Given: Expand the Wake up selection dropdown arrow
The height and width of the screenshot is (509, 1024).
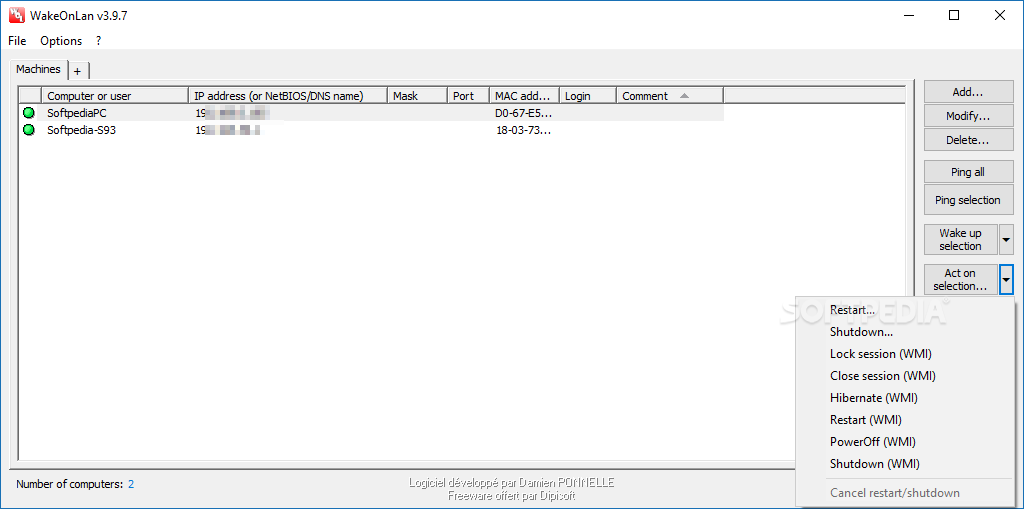Looking at the screenshot, I should 1006,239.
